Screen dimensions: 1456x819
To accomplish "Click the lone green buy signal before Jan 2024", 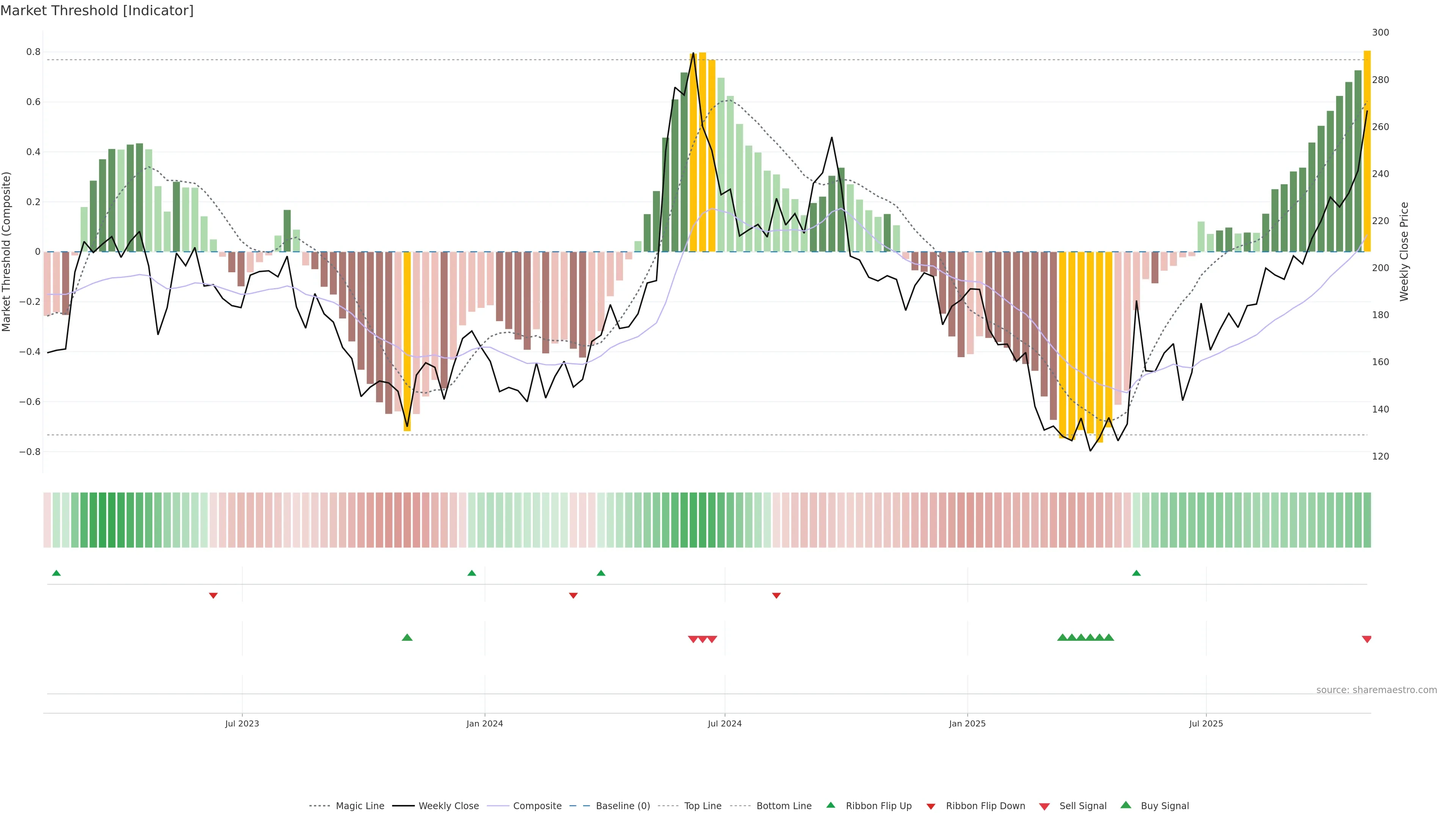I will [407, 637].
